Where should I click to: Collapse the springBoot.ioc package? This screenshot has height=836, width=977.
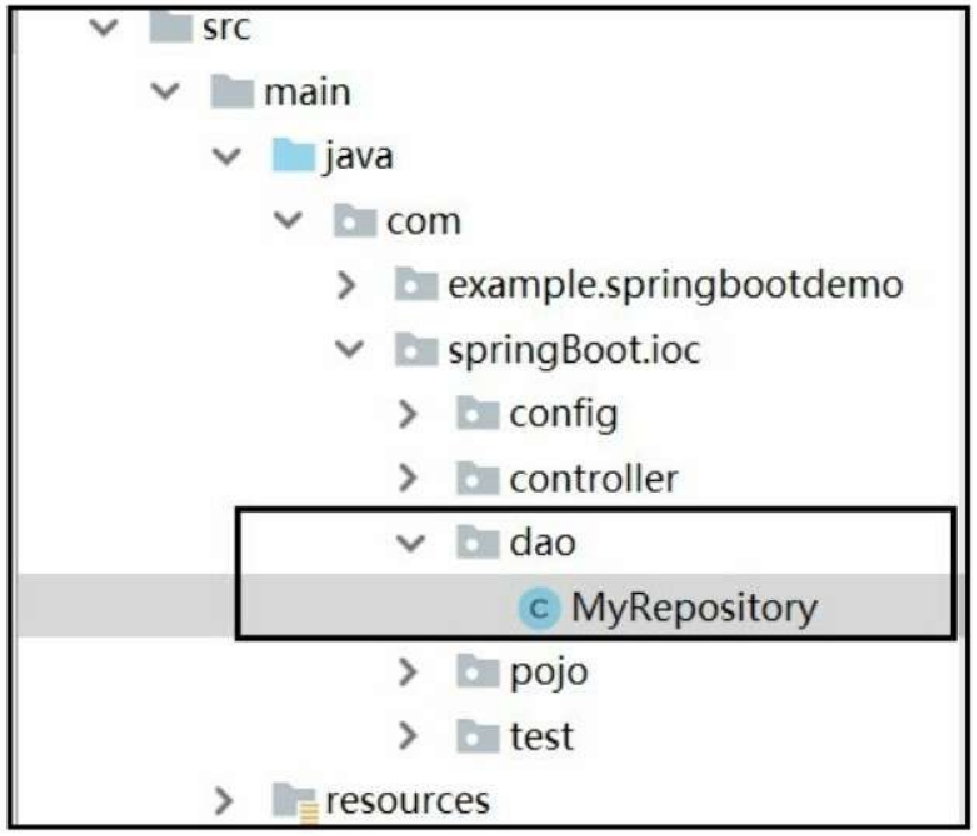coord(350,349)
